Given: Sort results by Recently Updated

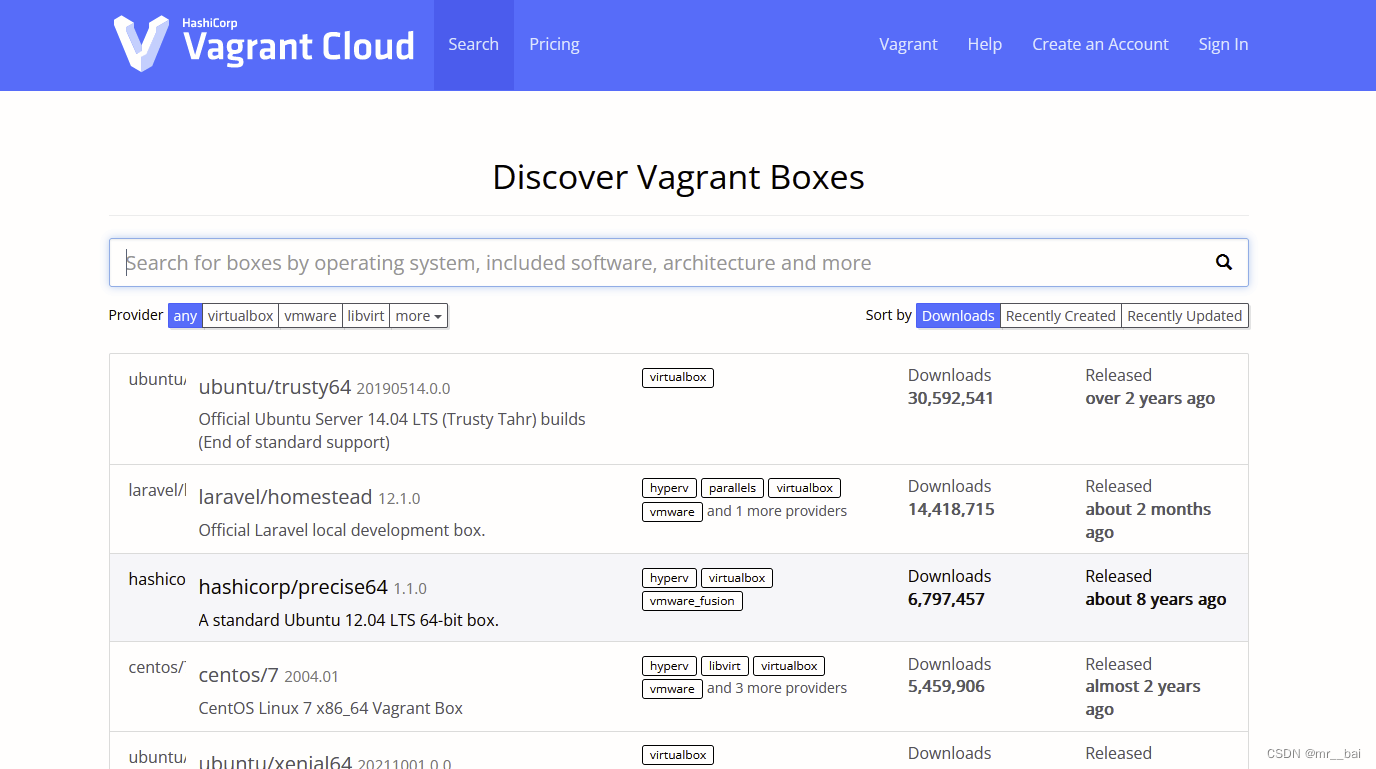Looking at the screenshot, I should 1184,315.
